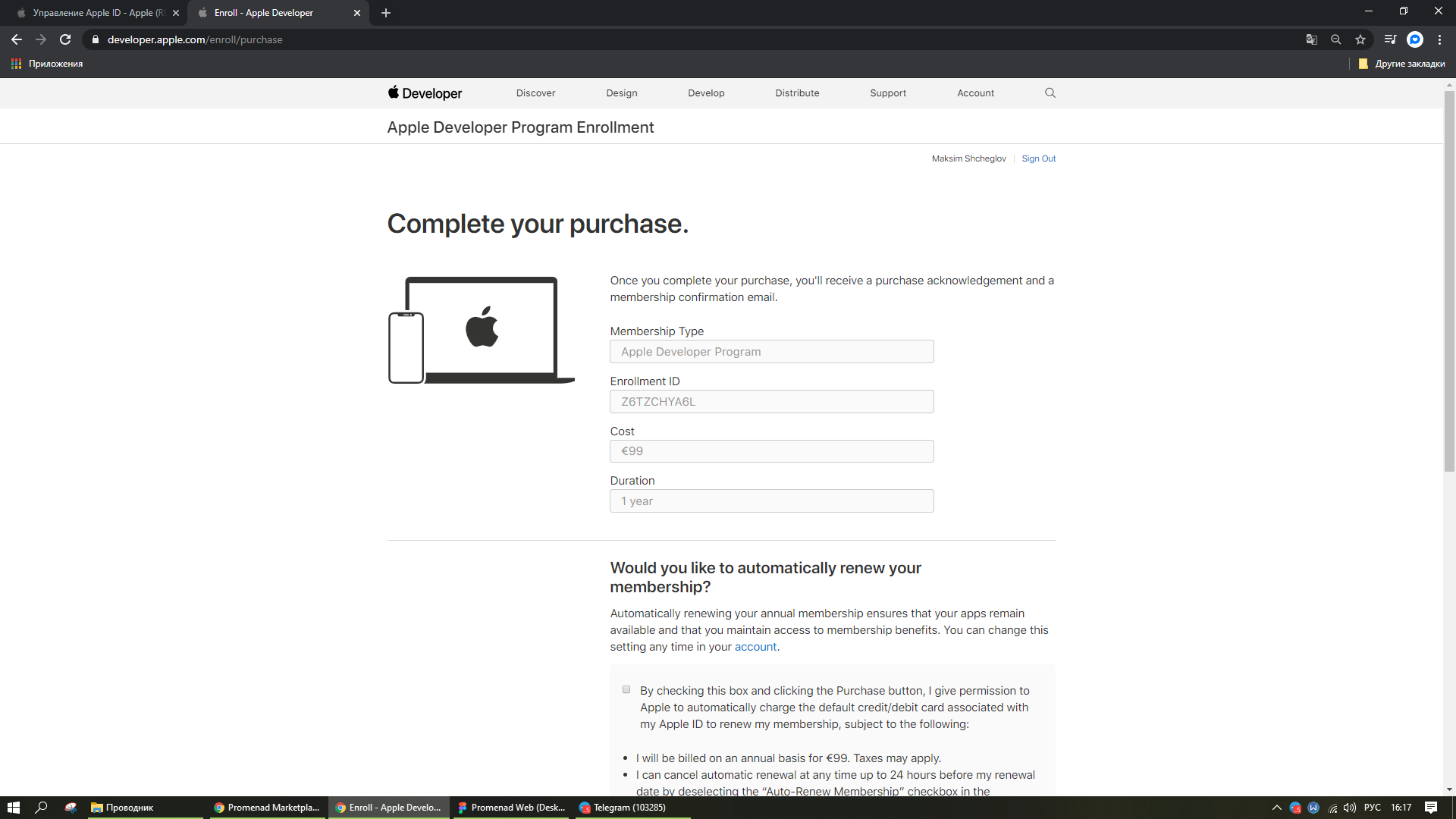The height and width of the screenshot is (819, 1456).
Task: Open the Другие закладки bookmarks folder
Action: click(x=1401, y=64)
